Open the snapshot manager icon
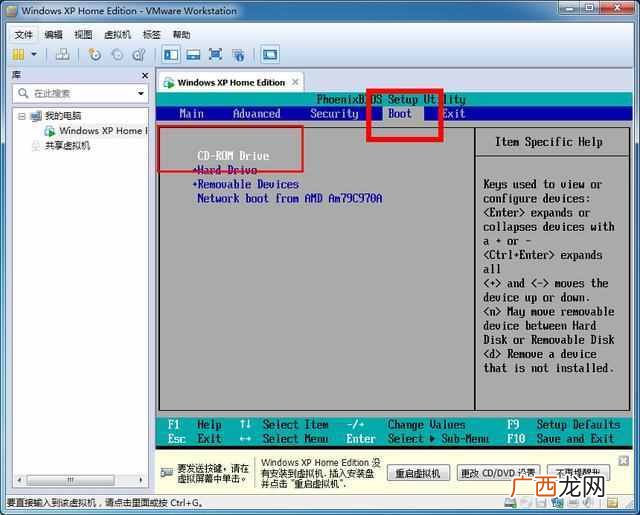The height and width of the screenshot is (515, 640). (x=139, y=55)
